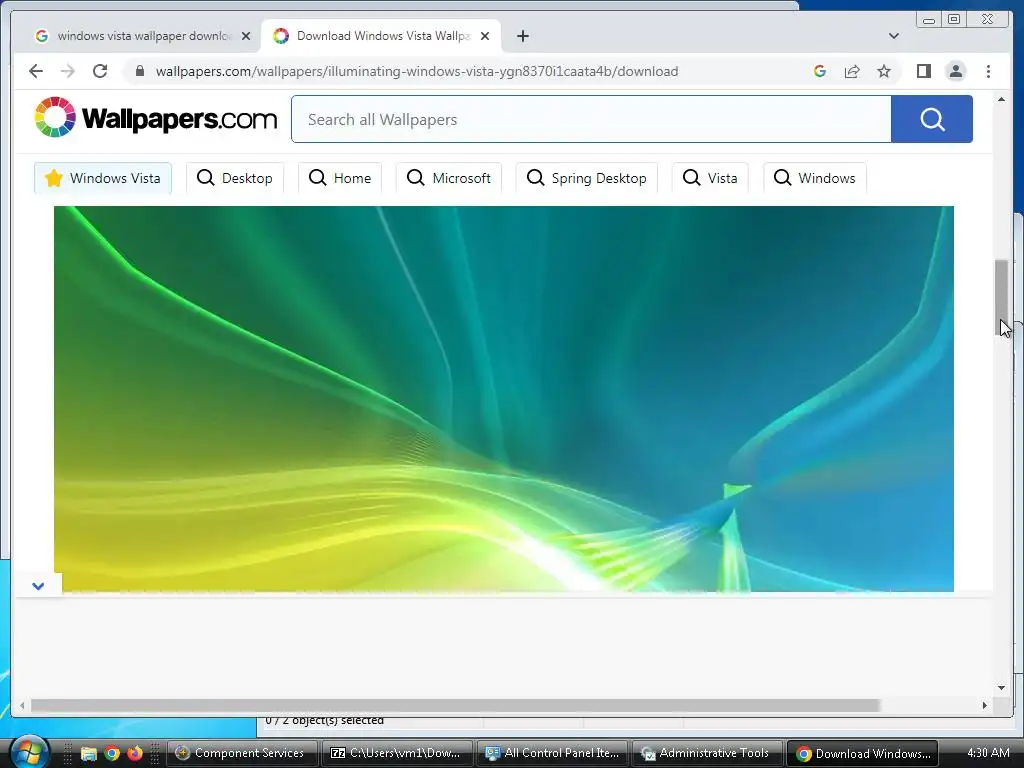Submit search with the blue magnifier button
Image resolution: width=1024 pixels, height=768 pixels.
tap(932, 119)
